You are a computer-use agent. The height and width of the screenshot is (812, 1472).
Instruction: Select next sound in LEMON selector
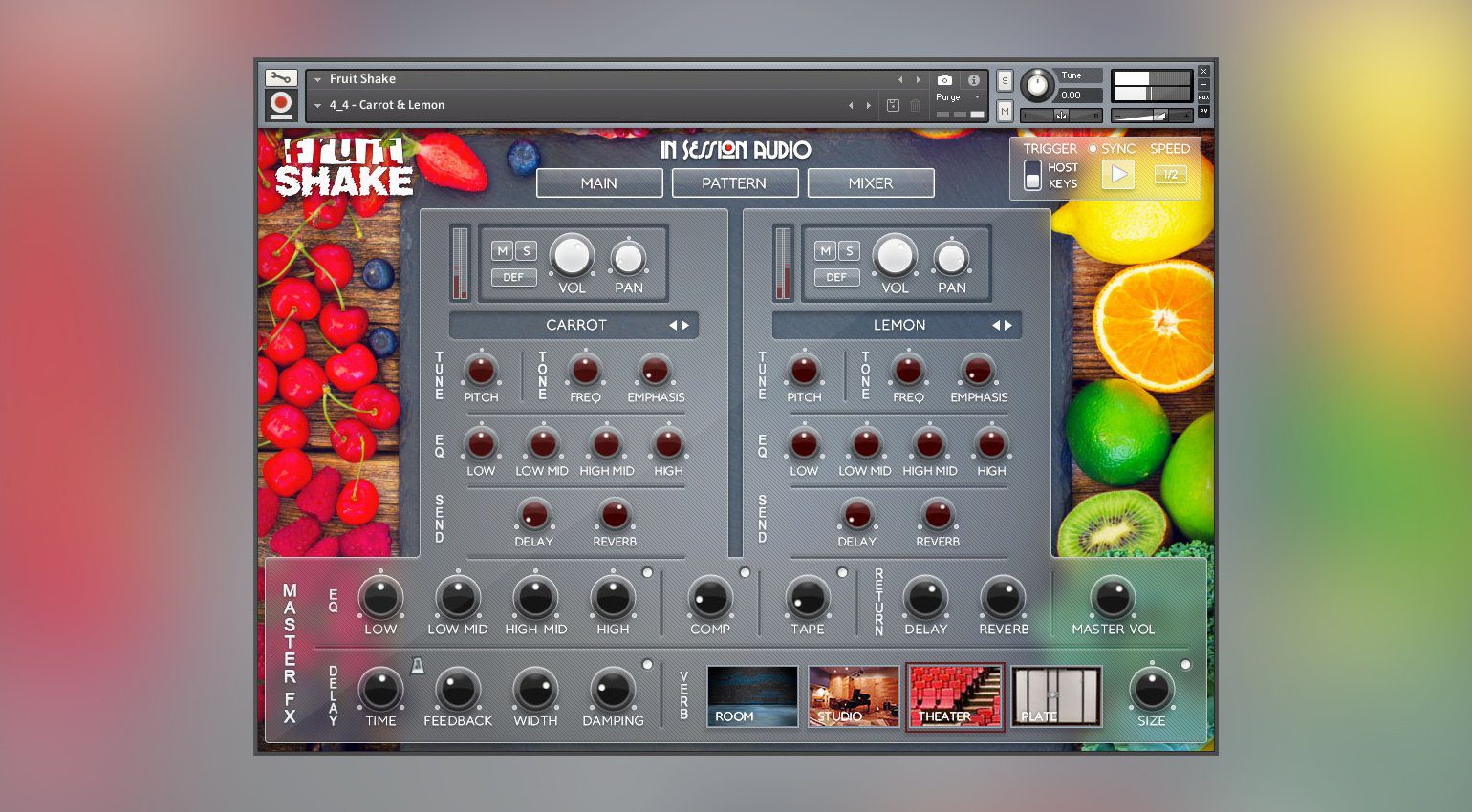click(1008, 325)
